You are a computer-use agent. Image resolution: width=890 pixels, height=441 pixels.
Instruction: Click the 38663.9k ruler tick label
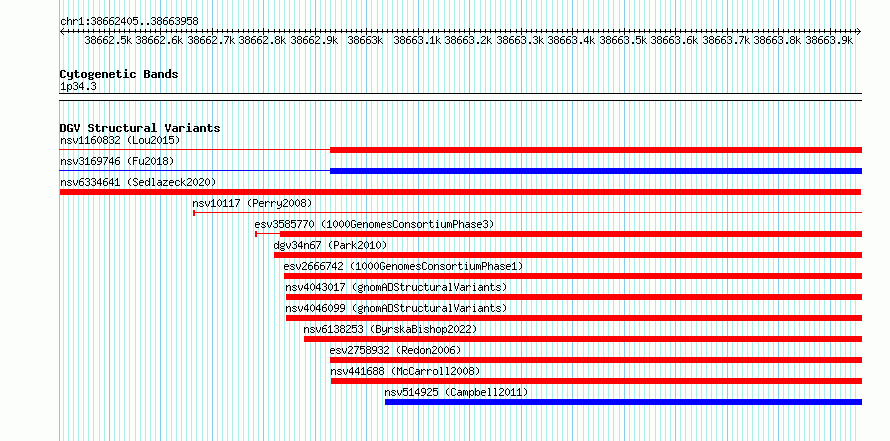click(x=829, y=40)
